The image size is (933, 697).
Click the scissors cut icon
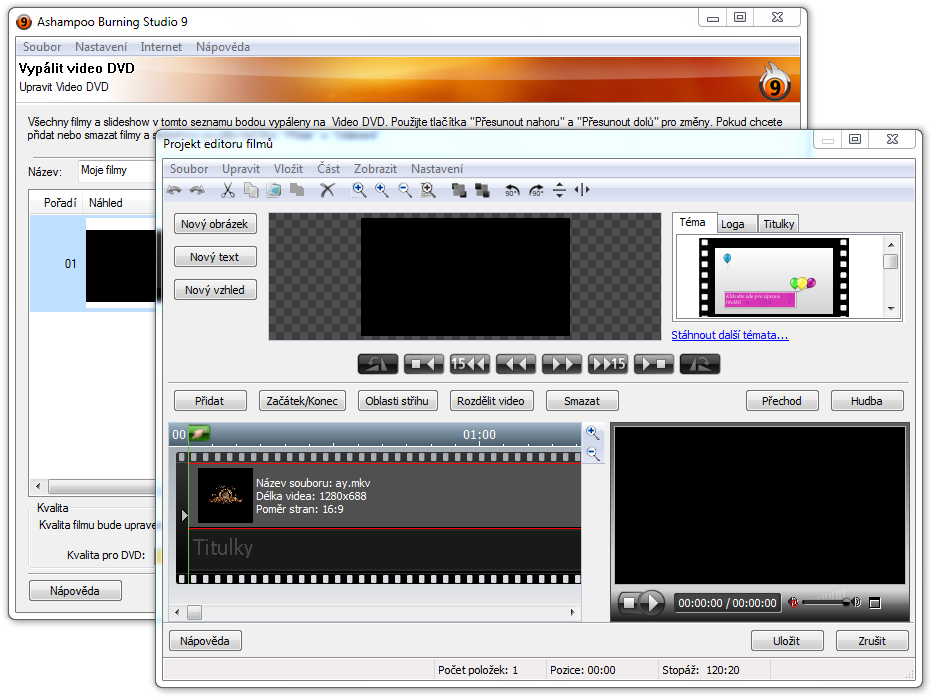227,190
